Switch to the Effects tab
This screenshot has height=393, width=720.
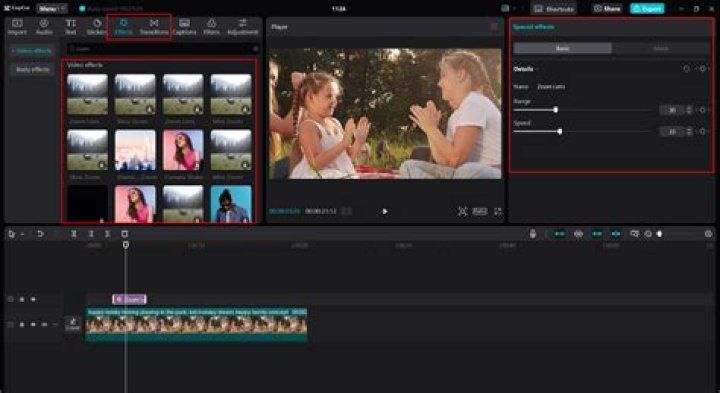124,27
